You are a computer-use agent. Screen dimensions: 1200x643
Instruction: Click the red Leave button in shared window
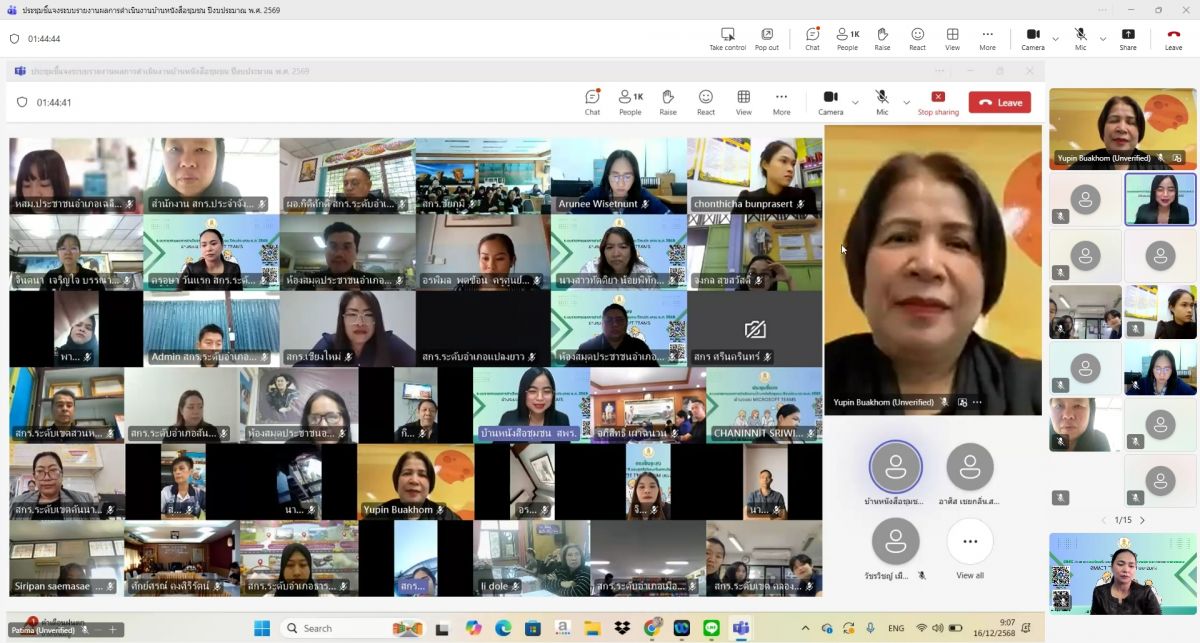[999, 102]
